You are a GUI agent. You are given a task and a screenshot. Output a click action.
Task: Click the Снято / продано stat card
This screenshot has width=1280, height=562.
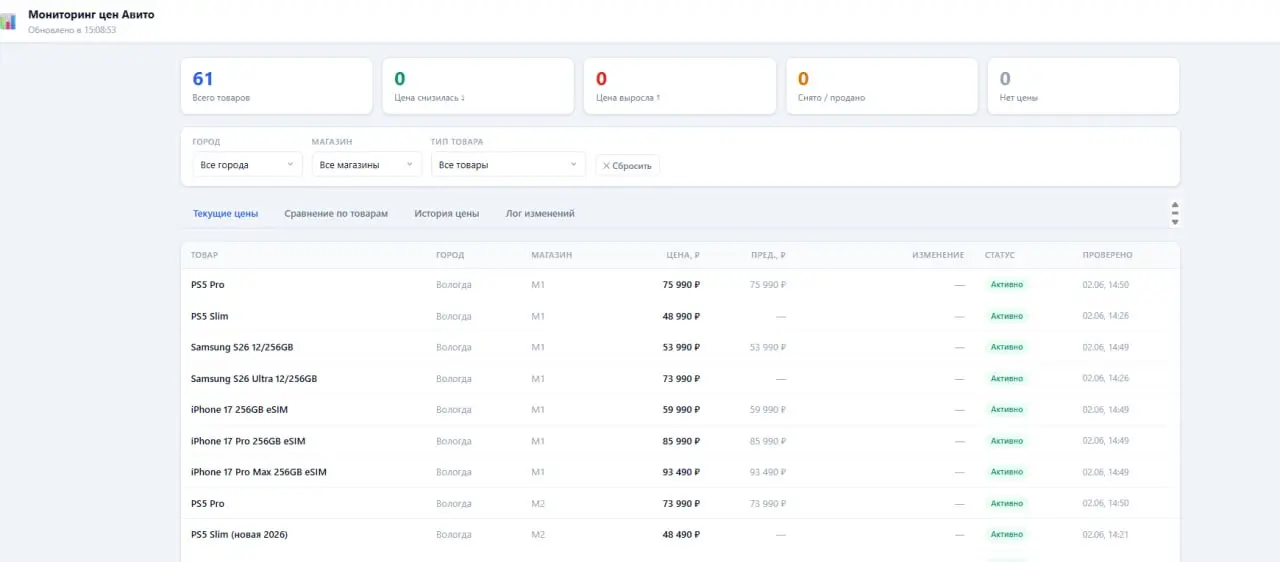pos(882,86)
